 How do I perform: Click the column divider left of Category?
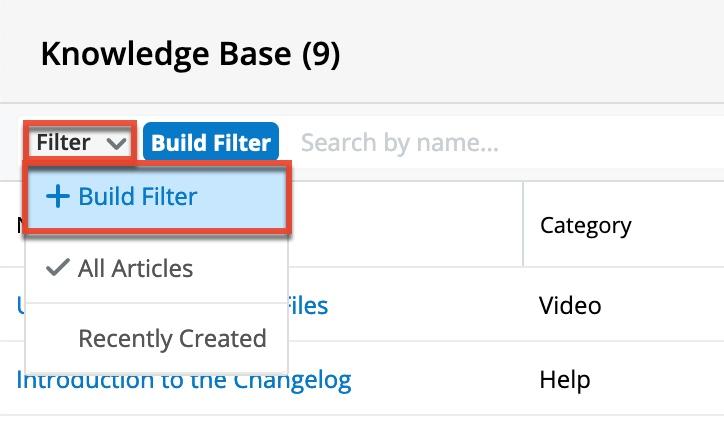pos(523,225)
